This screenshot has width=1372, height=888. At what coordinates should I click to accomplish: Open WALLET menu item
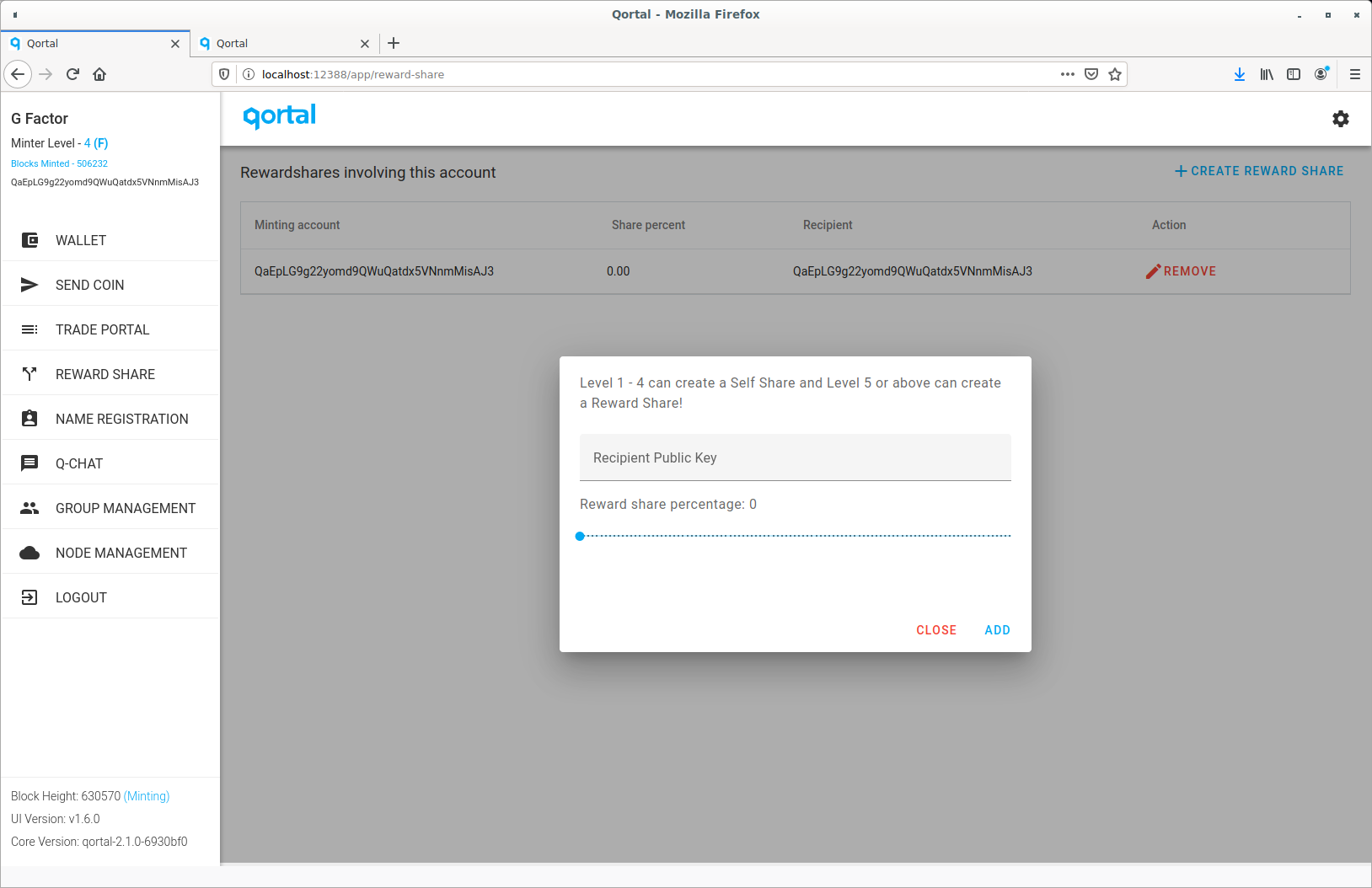pos(110,240)
